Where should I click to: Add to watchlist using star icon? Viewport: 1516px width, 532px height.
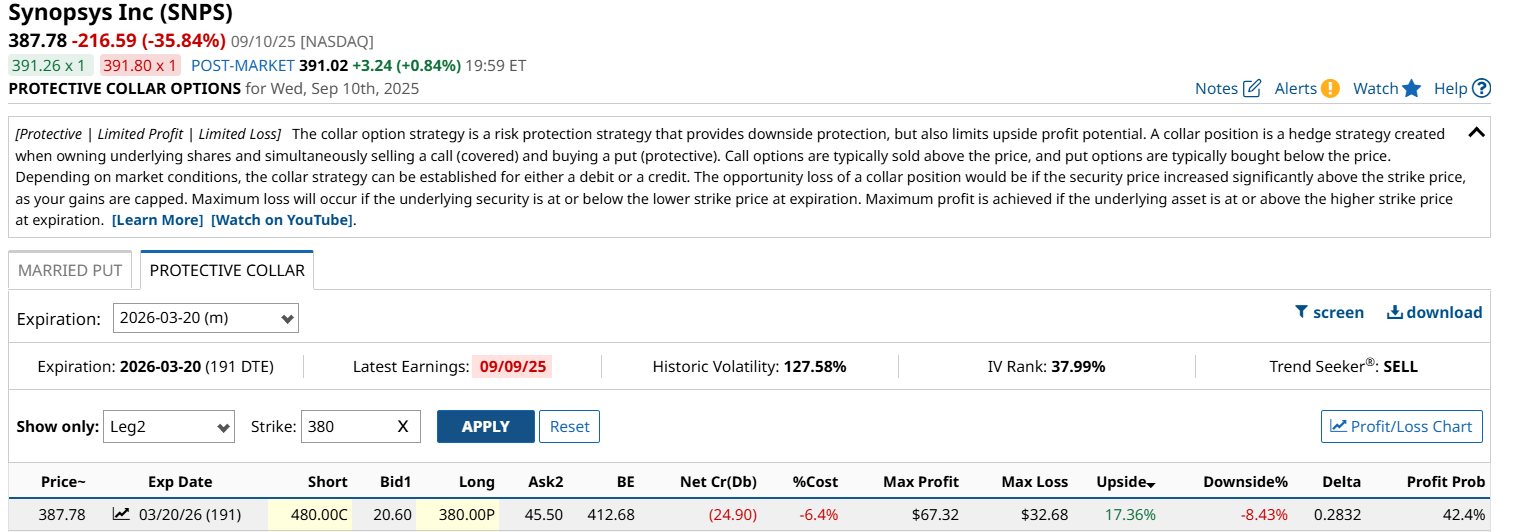(x=1411, y=88)
